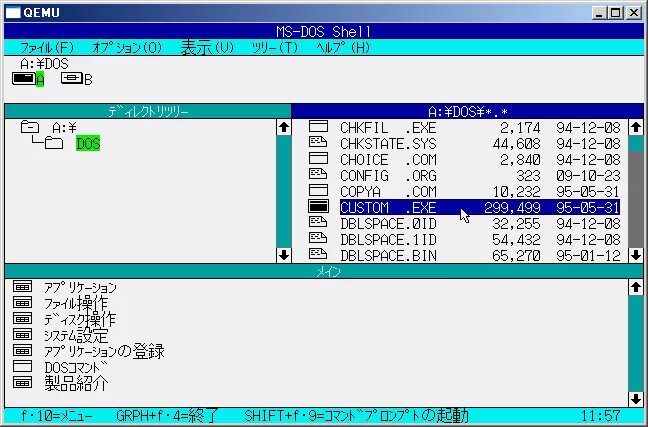The width and height of the screenshot is (648, 427).
Task: Click the file list scrollbar thumb
Action: pos(636,144)
